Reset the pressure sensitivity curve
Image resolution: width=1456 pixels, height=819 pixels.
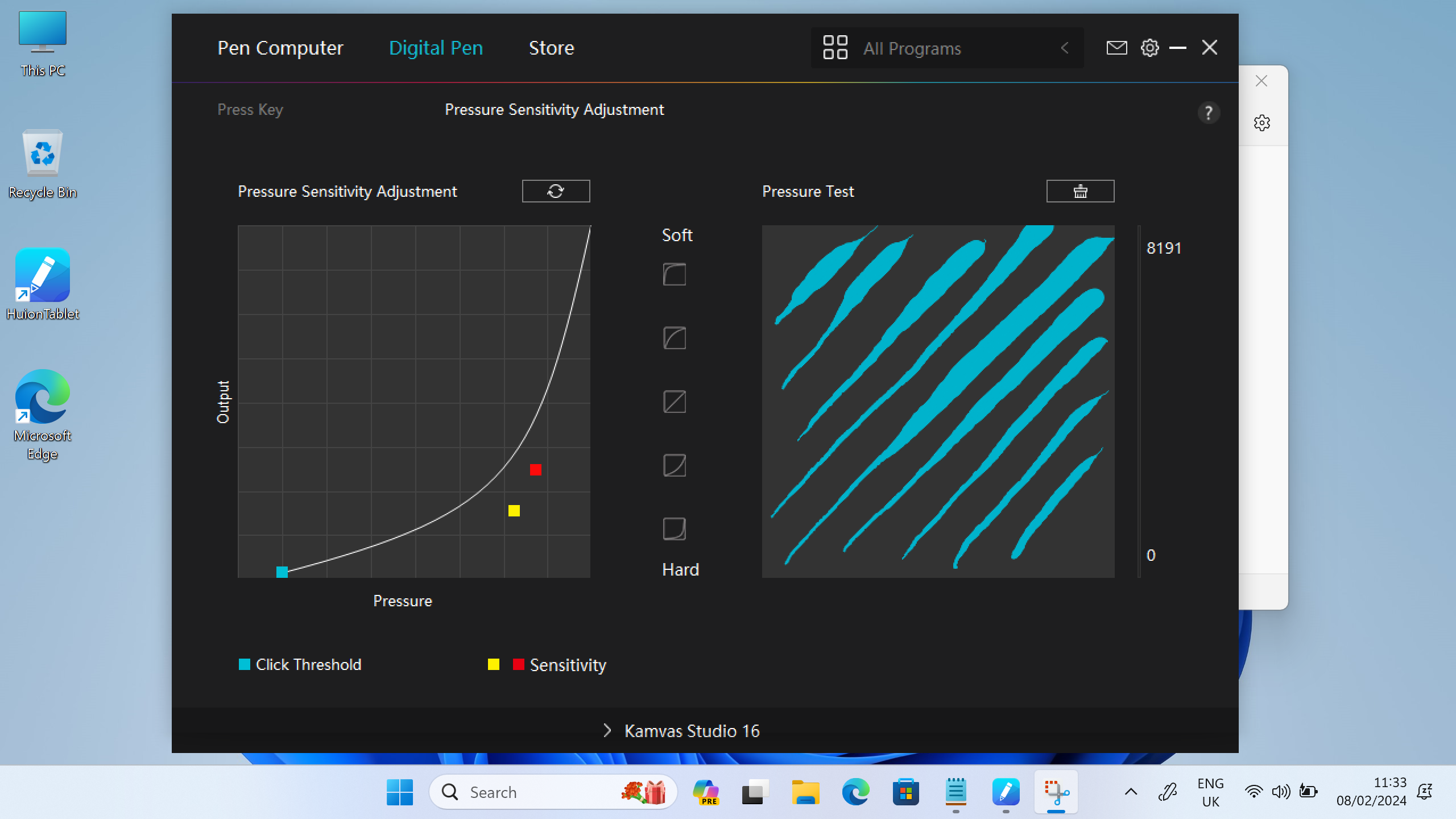click(x=556, y=191)
